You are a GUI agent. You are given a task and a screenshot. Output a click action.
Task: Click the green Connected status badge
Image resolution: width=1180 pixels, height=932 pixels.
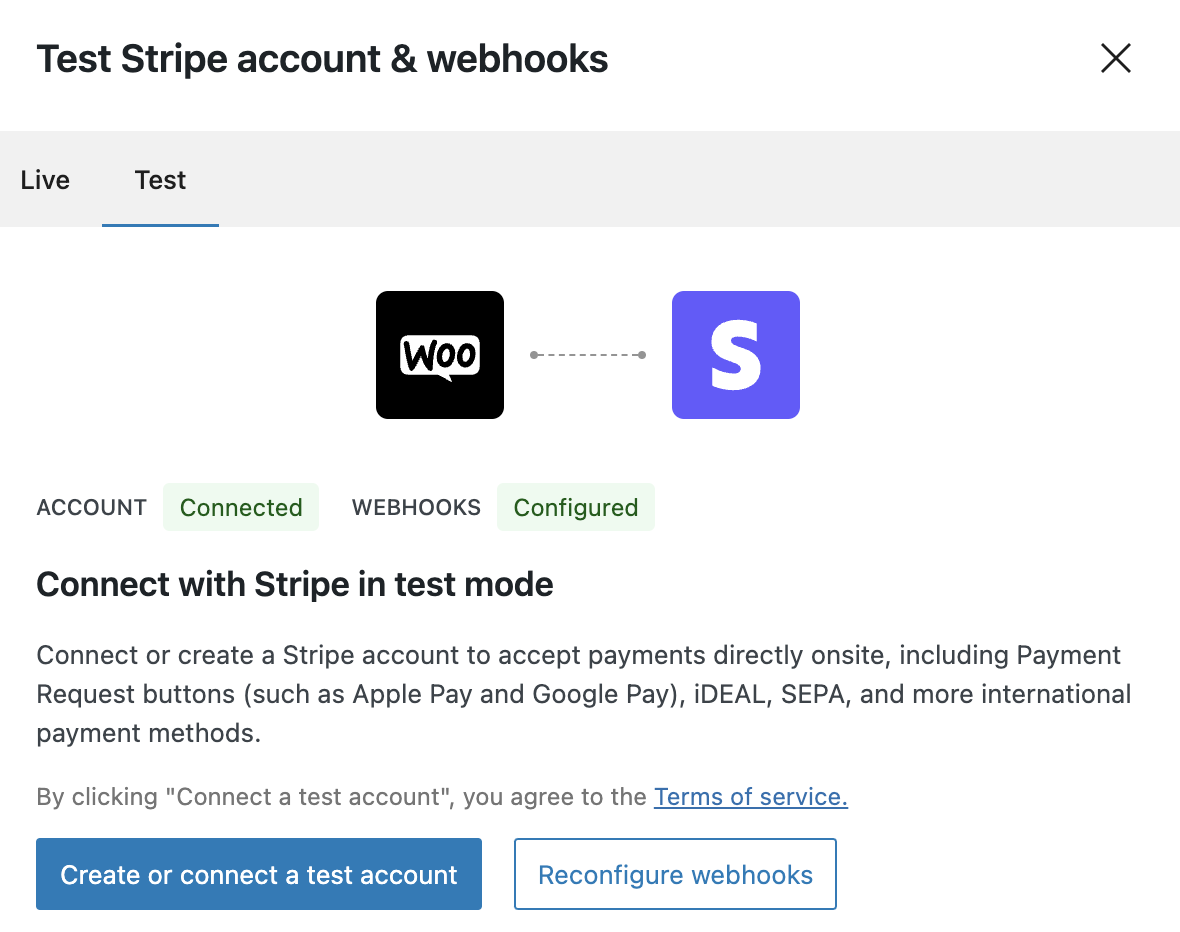click(x=241, y=507)
